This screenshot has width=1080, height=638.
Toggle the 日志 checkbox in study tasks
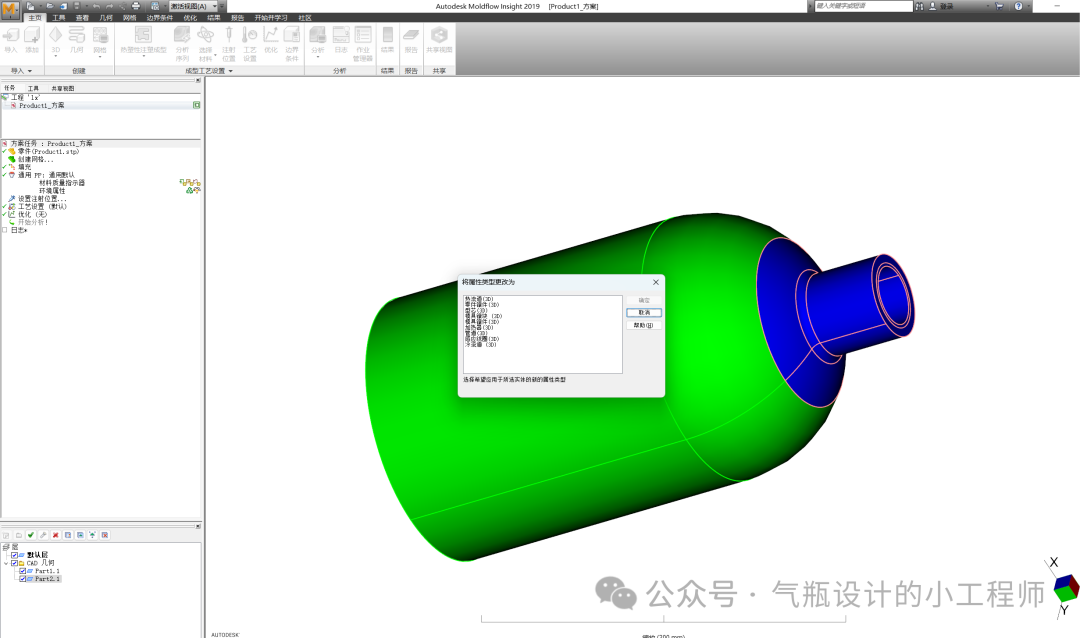[5, 230]
